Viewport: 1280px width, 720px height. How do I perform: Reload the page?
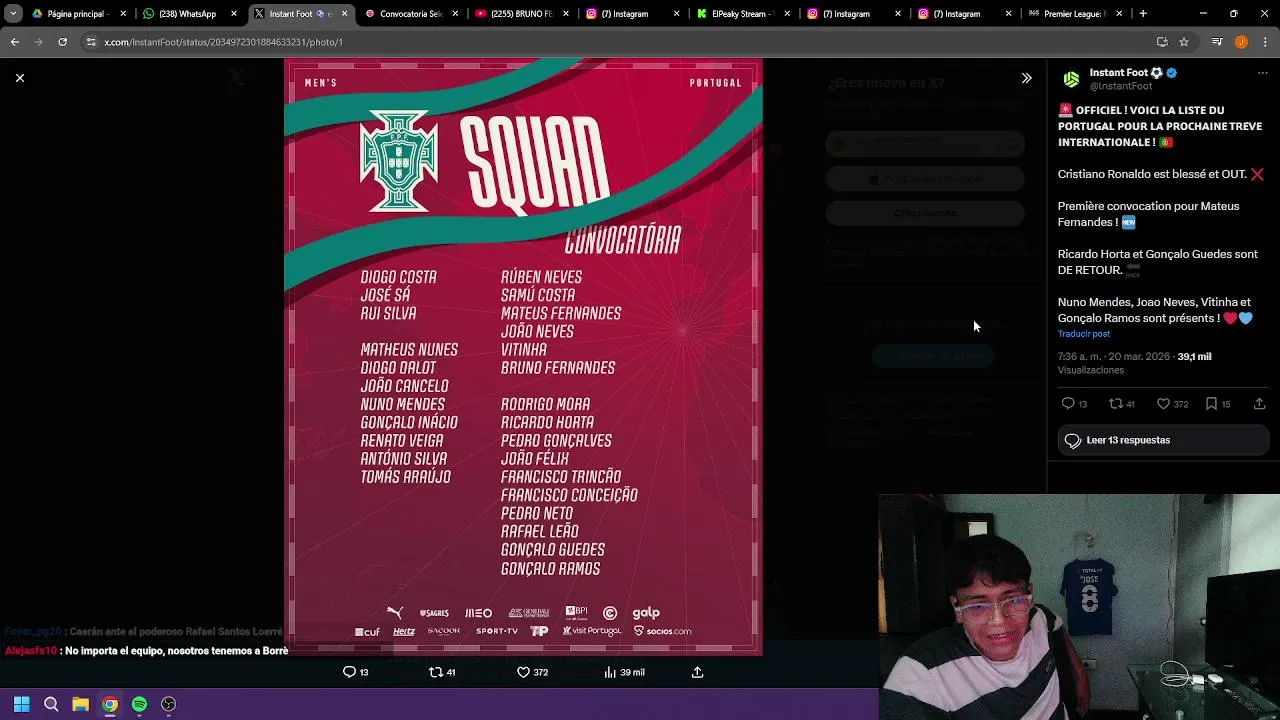[x=62, y=42]
